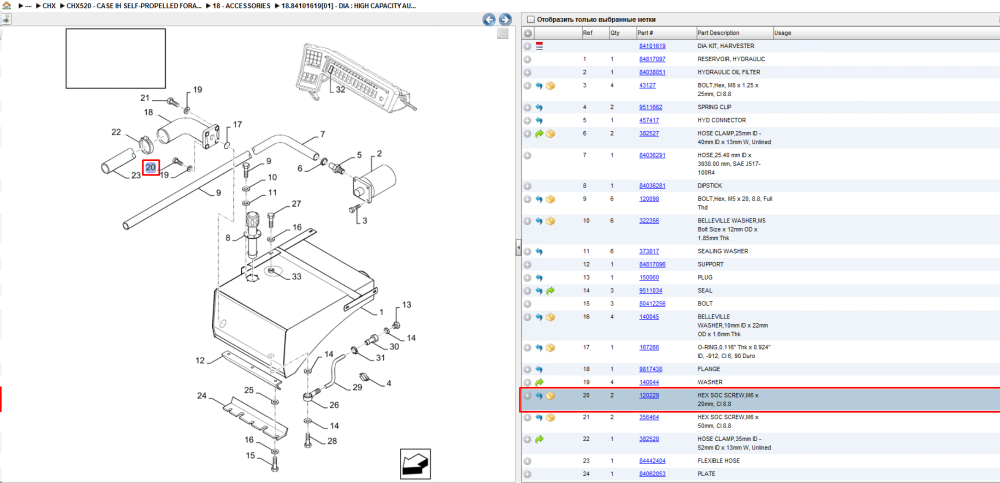Click the blue arrow icon for SEALING WASHER
Viewport: 1000px width, 483px height.
[539, 251]
